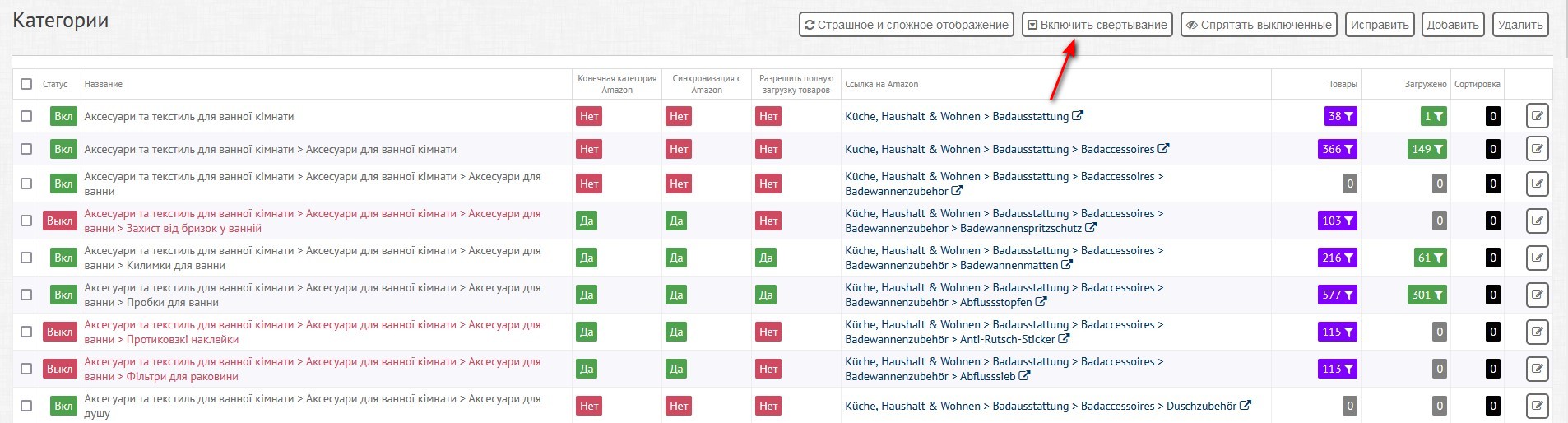Check the Килимки для ванни row checkbox
The height and width of the screenshot is (423, 1568).
point(26,258)
